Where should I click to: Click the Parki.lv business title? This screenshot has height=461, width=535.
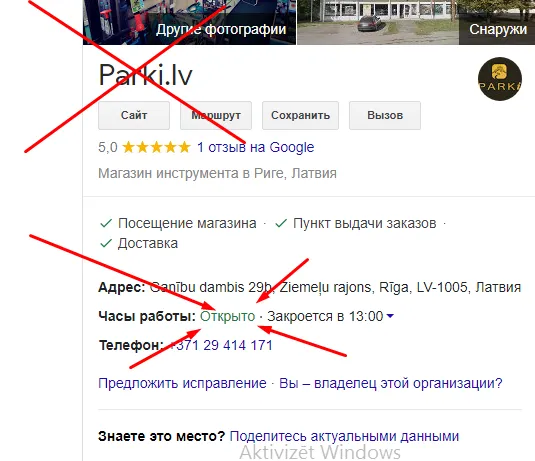coord(145,75)
